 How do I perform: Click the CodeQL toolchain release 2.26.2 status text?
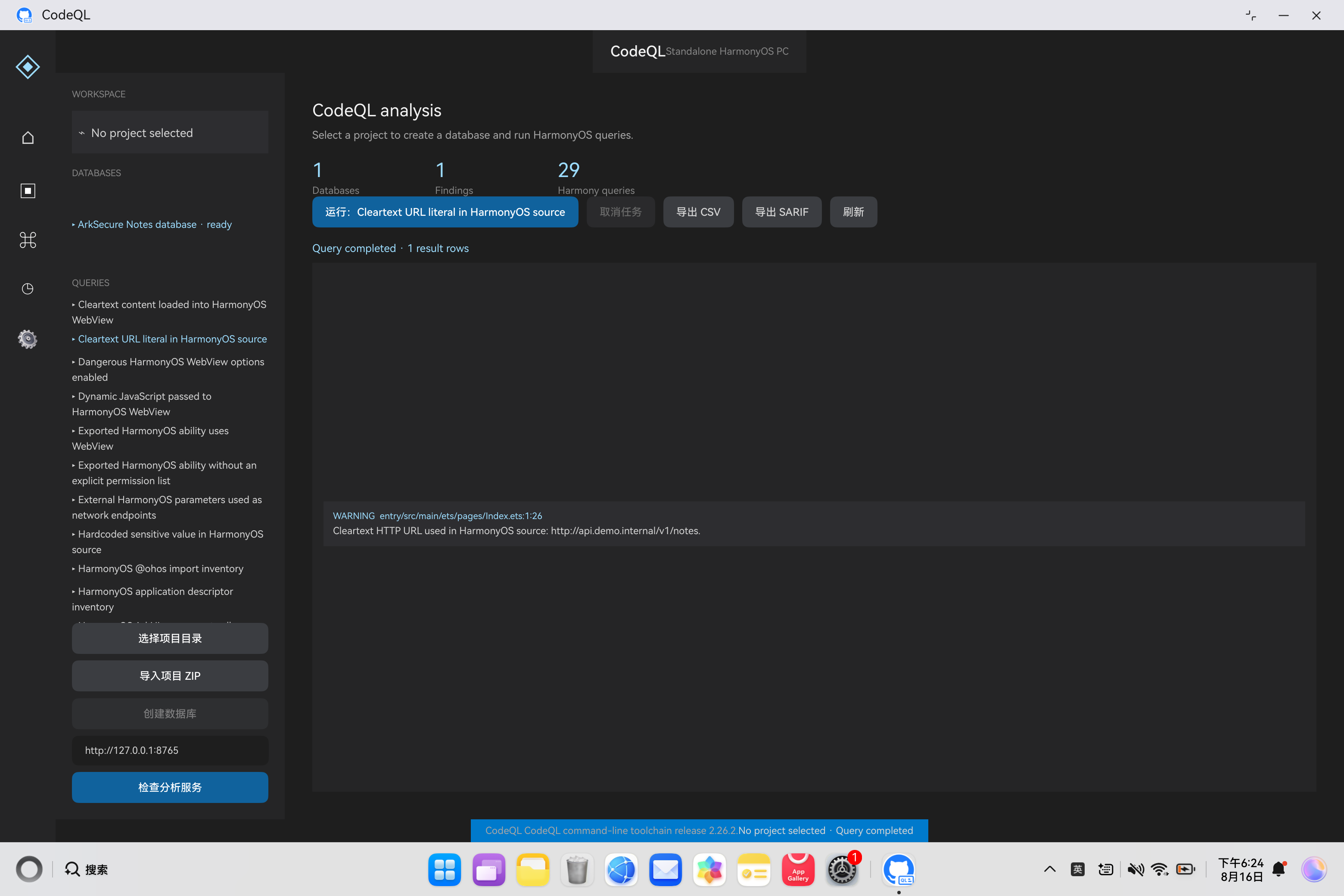click(611, 830)
